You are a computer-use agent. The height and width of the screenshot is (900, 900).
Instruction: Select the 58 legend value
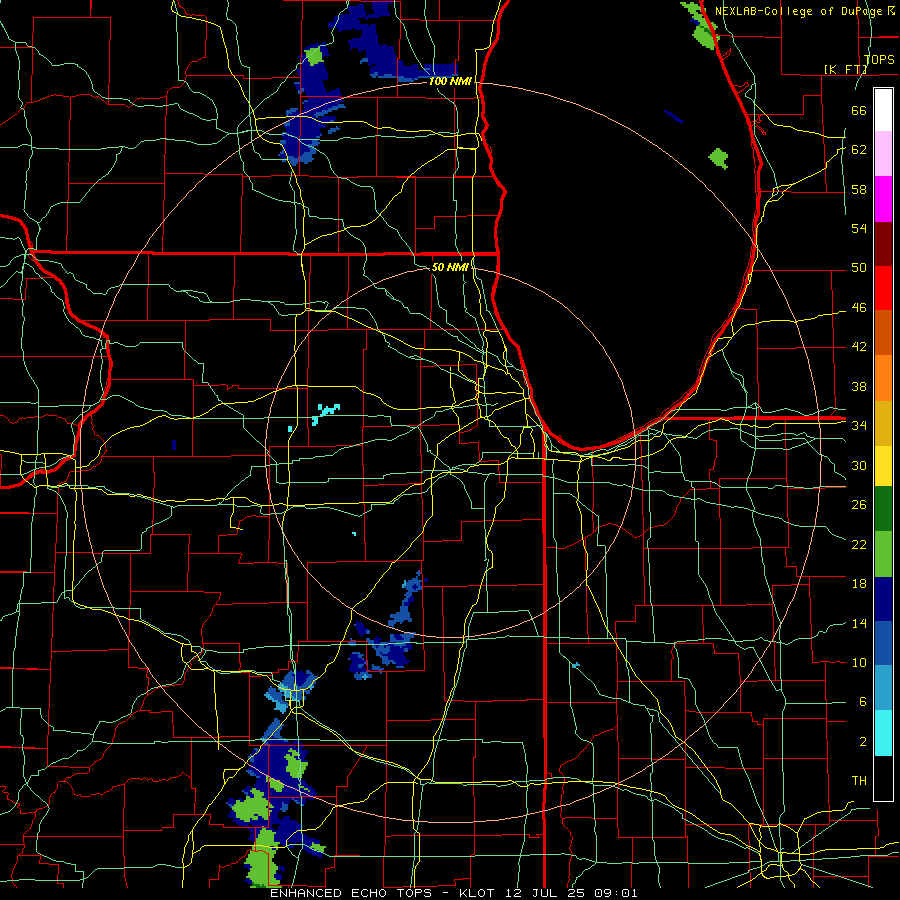[x=859, y=189]
